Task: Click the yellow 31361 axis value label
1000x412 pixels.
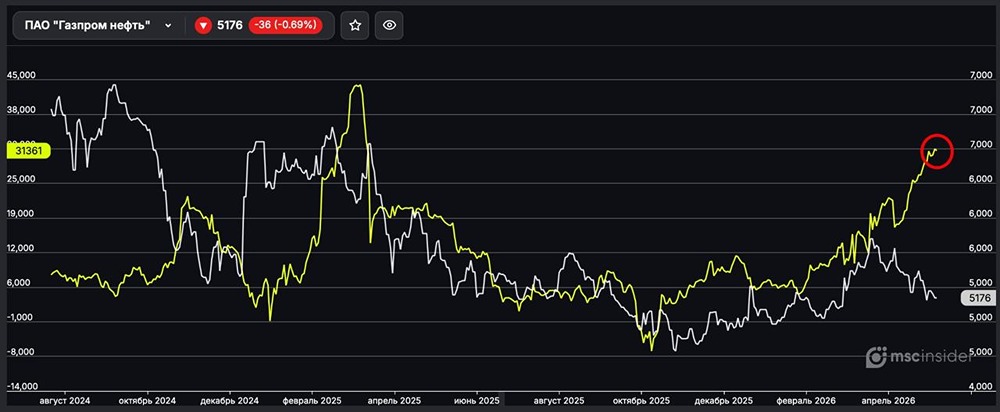Action: pos(27,151)
